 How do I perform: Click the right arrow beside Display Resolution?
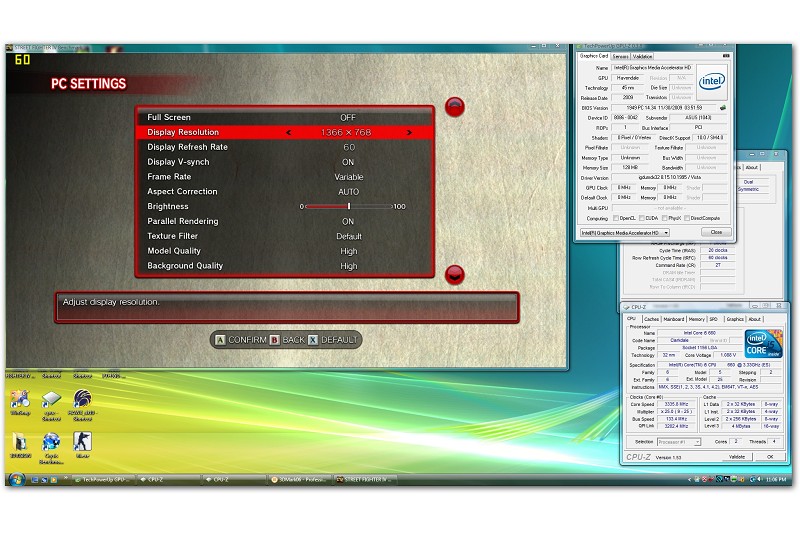tap(409, 133)
